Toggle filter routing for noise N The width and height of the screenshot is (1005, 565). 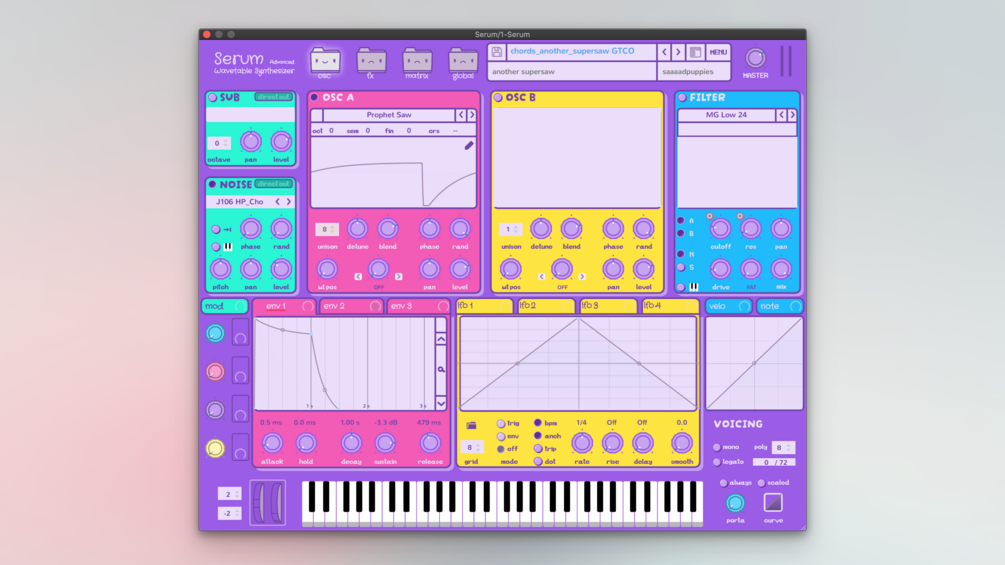[x=681, y=254]
